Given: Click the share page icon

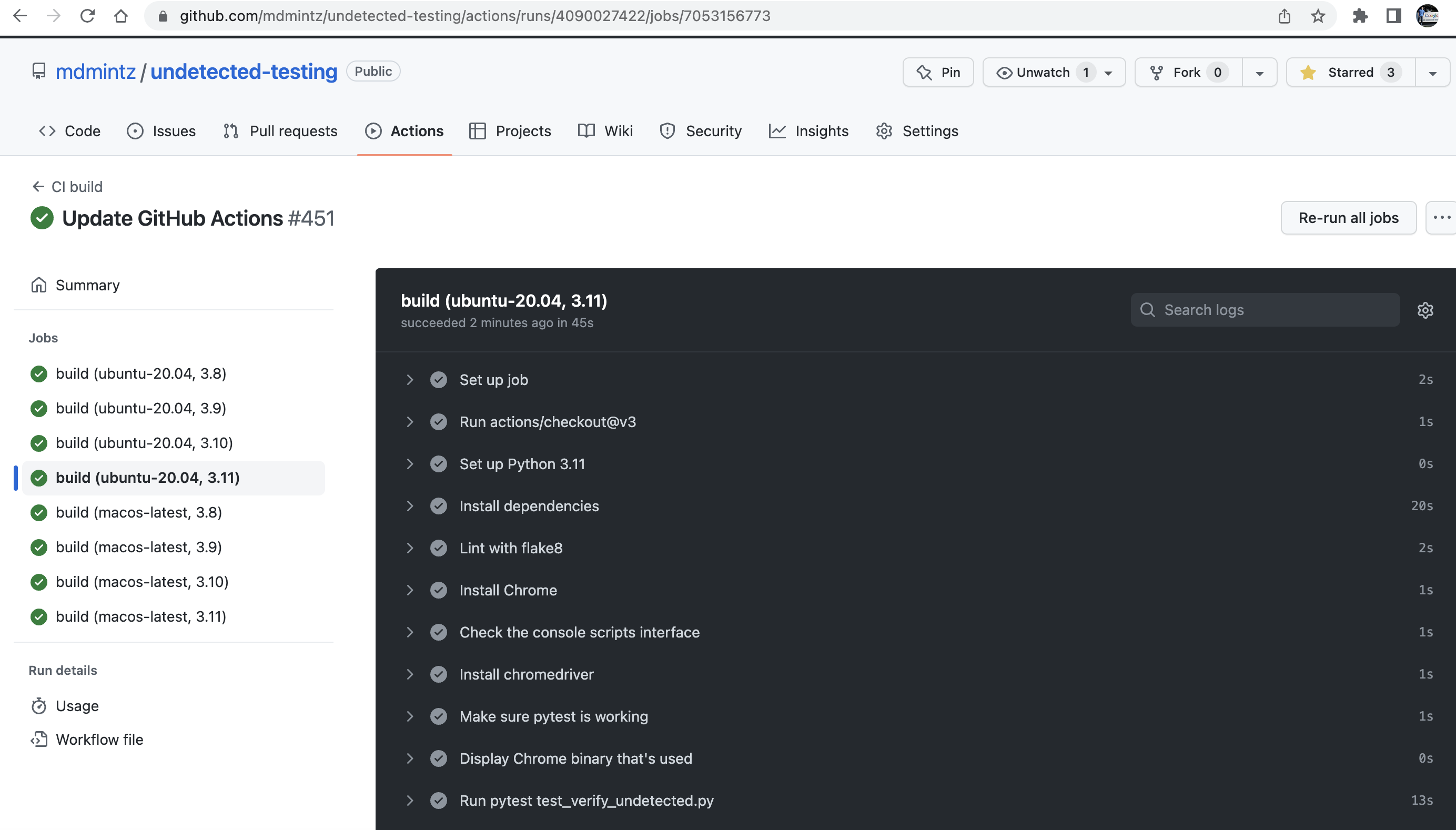Looking at the screenshot, I should click(x=1284, y=16).
